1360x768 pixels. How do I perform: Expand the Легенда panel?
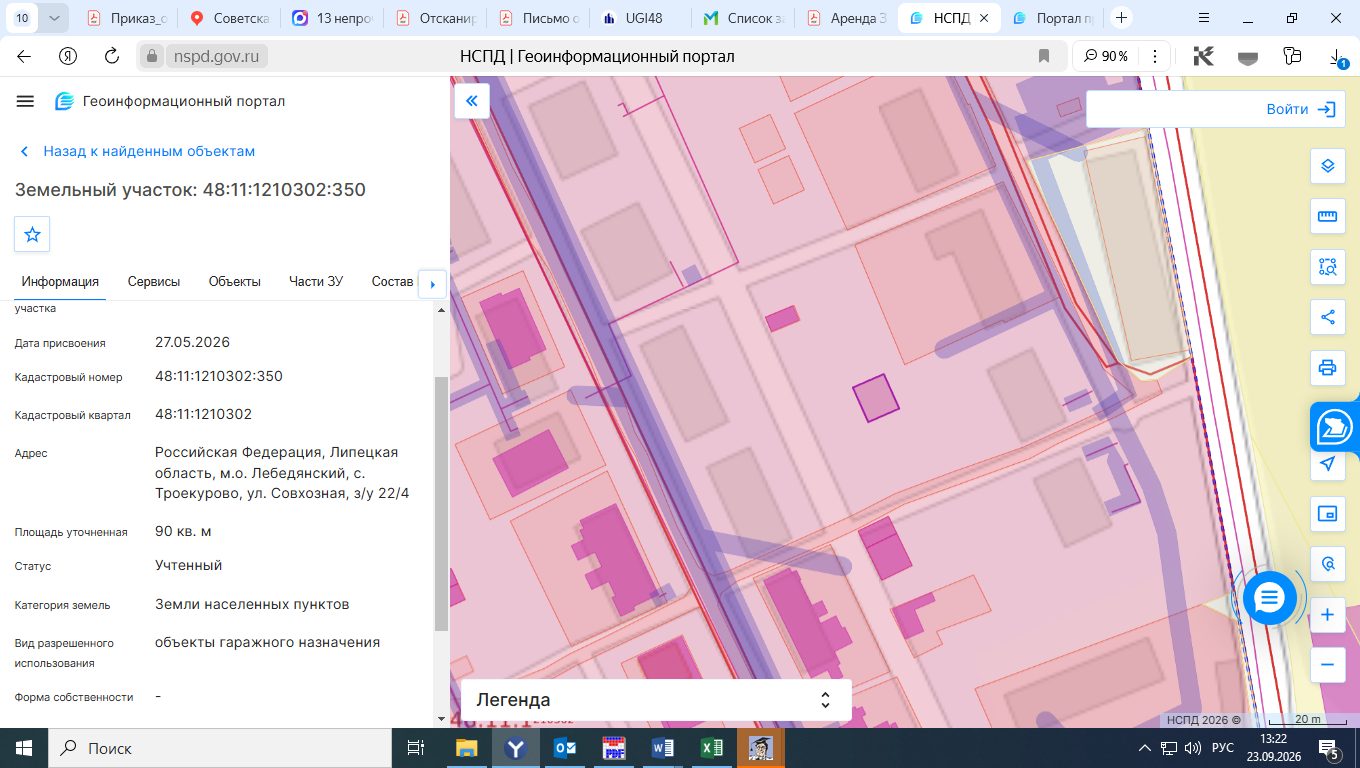[656, 700]
